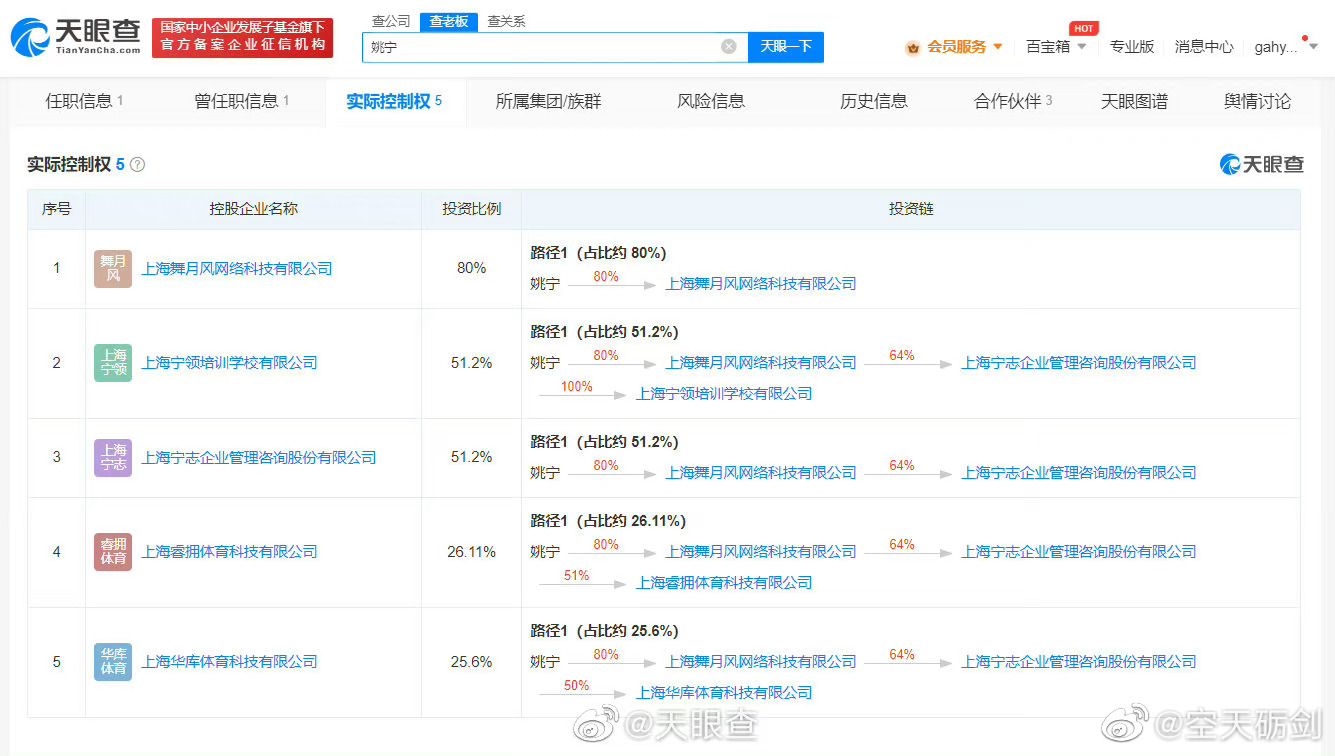1335x756 pixels.
Task: Click the 上海宁领 company logo
Action: (x=113, y=363)
